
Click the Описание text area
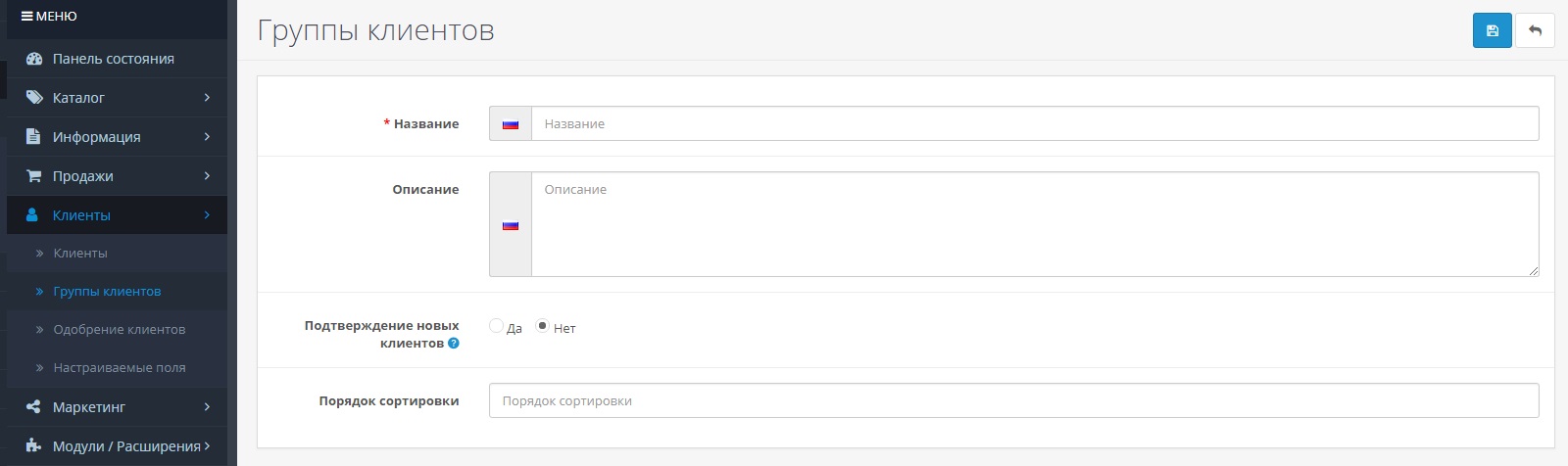pyautogui.click(x=1034, y=225)
